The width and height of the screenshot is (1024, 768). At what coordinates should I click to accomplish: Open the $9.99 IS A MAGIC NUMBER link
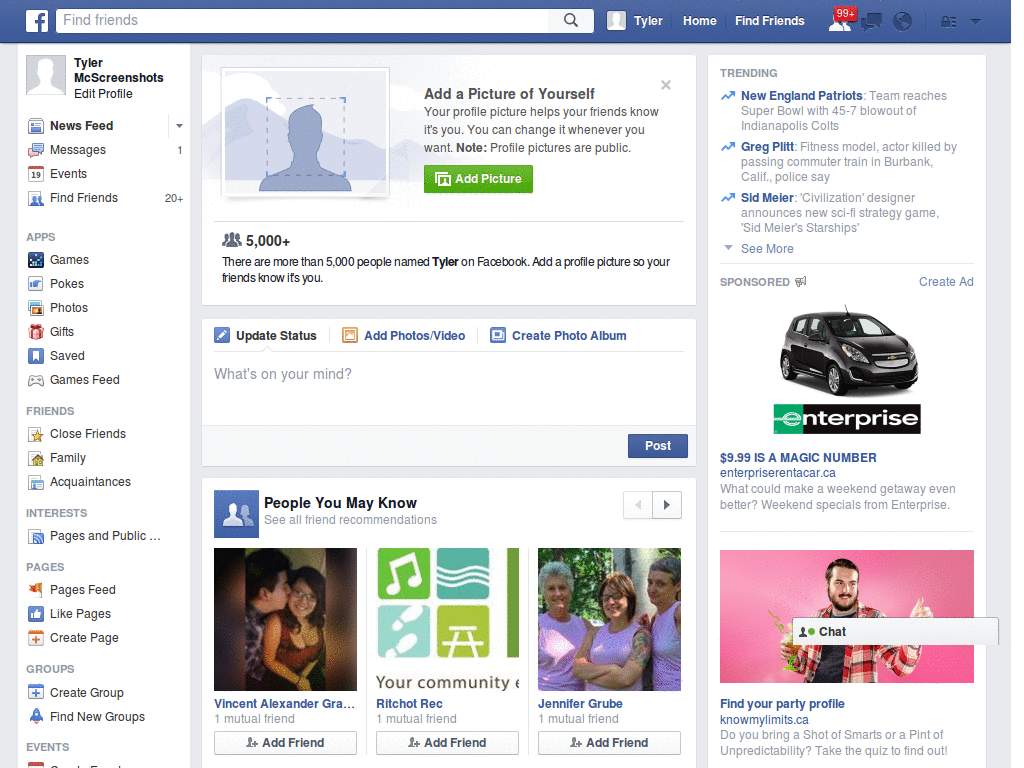(x=798, y=458)
